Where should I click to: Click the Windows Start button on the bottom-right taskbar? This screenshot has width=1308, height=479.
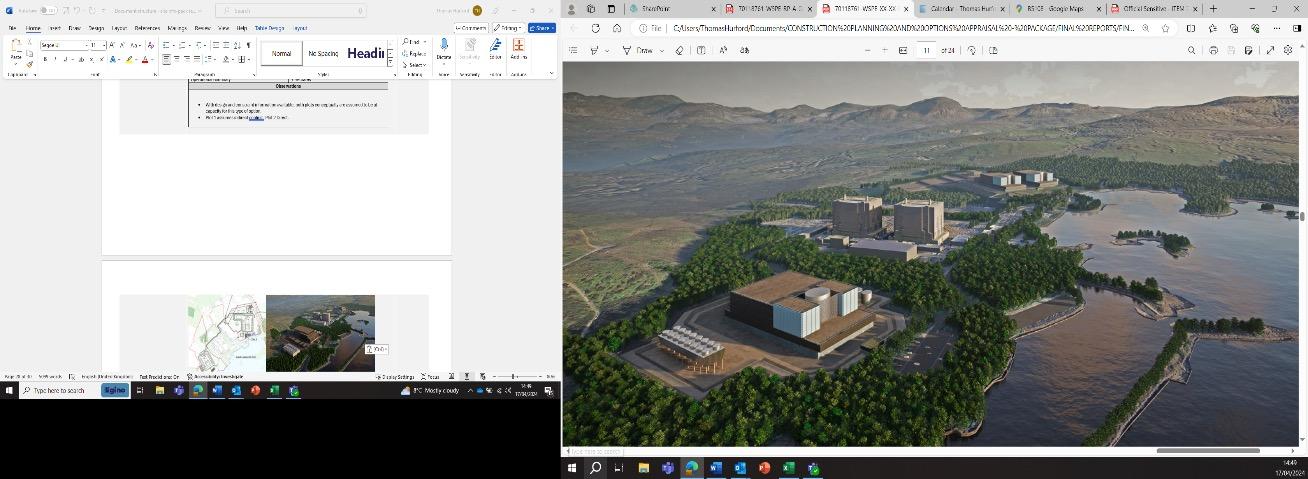tap(573, 467)
